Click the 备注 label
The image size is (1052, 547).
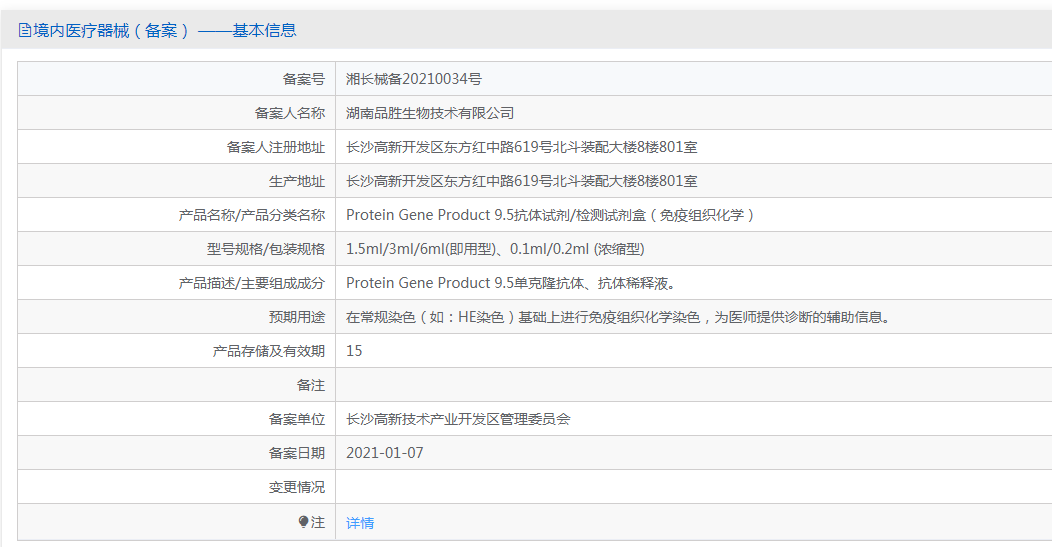click(311, 386)
